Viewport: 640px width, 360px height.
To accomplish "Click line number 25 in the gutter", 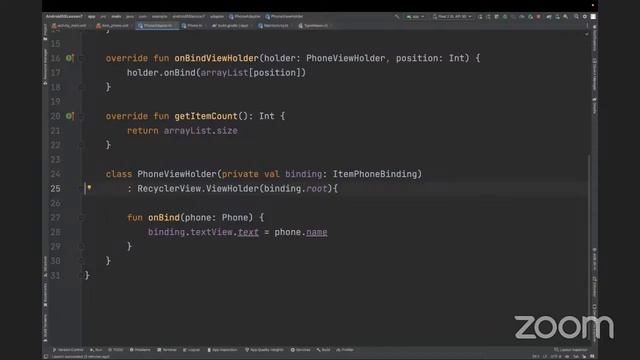I will 56,189.
